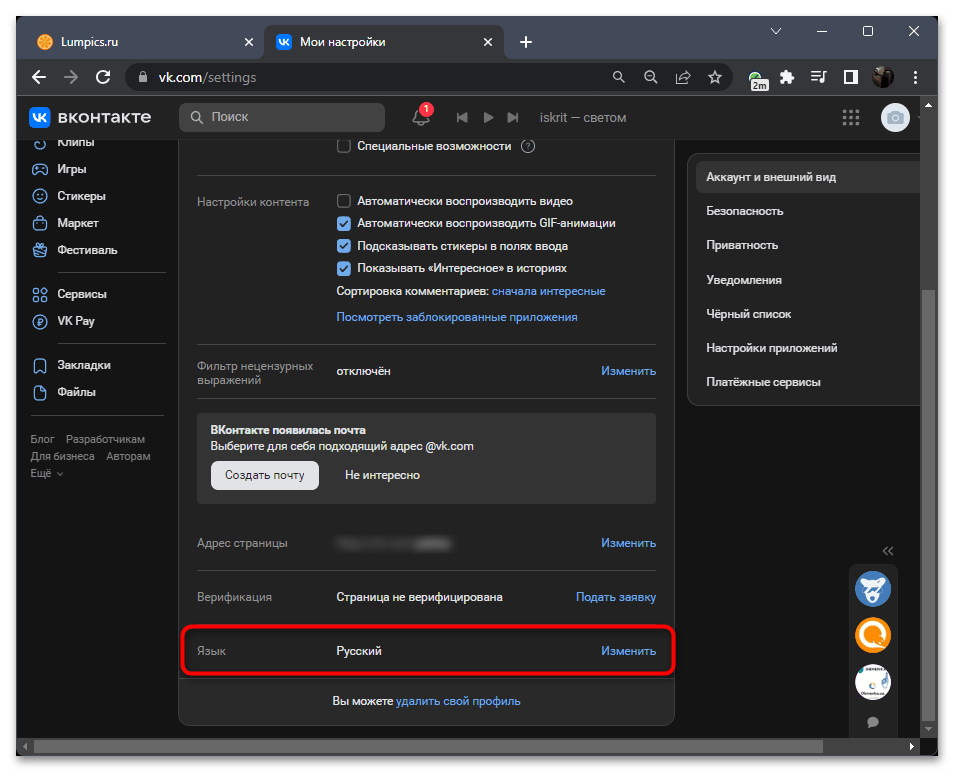This screenshot has width=954, height=772.
Task: Open the profile camera avatar menu
Action: click(895, 117)
